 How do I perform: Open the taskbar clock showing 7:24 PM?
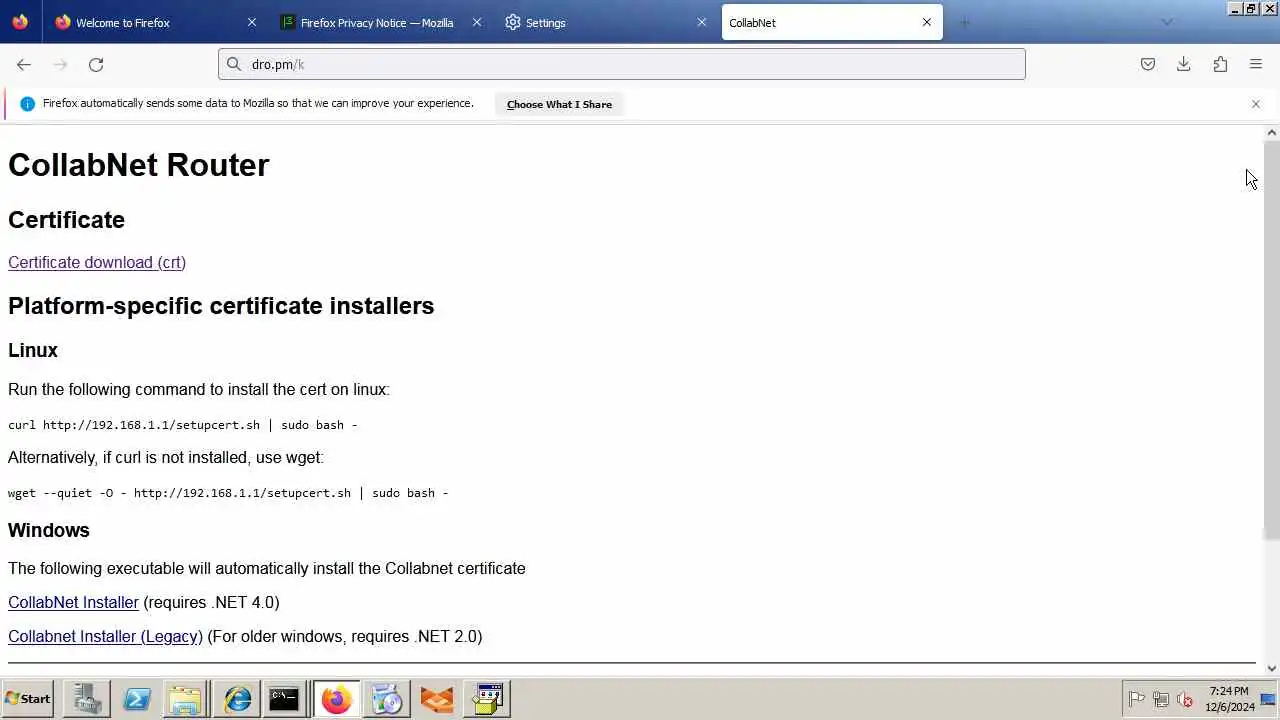tap(1229, 699)
